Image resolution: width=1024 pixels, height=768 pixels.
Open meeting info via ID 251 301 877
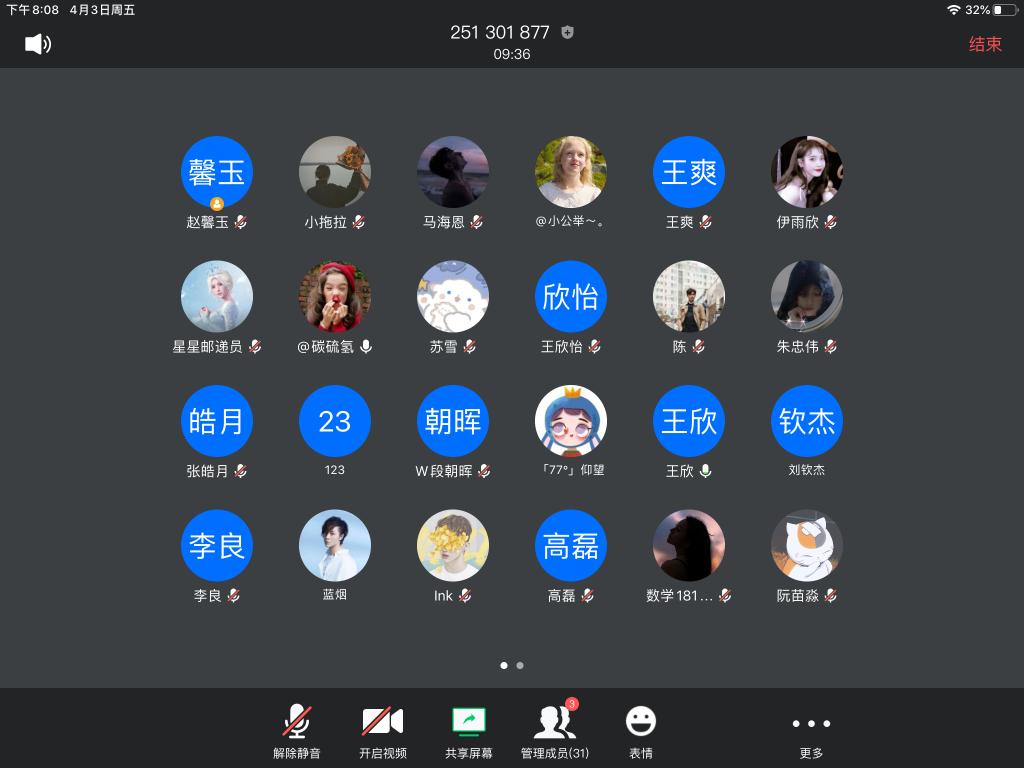click(499, 32)
